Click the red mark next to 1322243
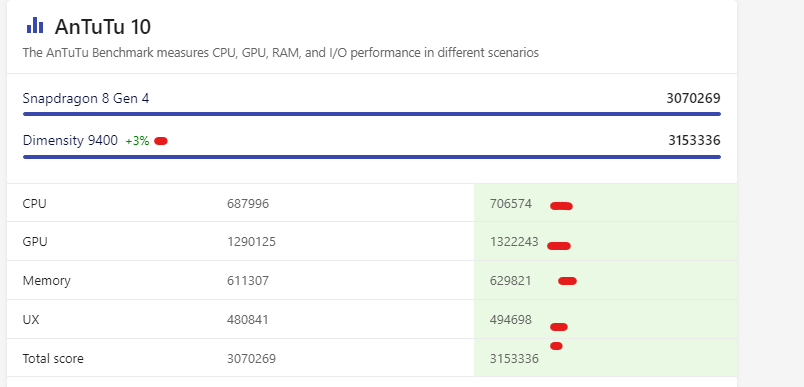 pyautogui.click(x=559, y=246)
